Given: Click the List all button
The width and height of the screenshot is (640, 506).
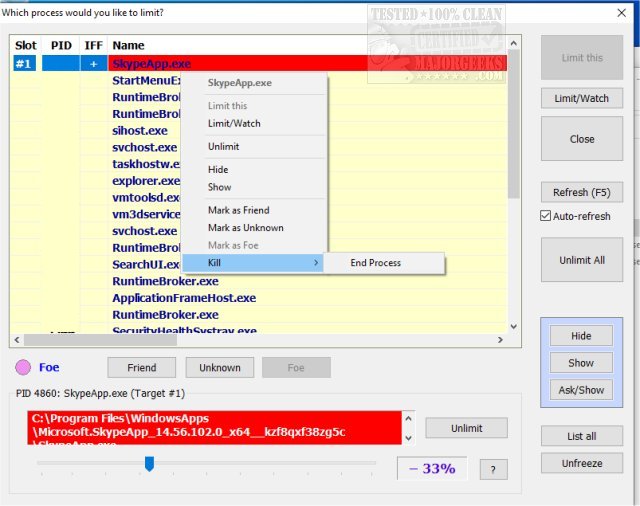Looking at the screenshot, I should (582, 436).
